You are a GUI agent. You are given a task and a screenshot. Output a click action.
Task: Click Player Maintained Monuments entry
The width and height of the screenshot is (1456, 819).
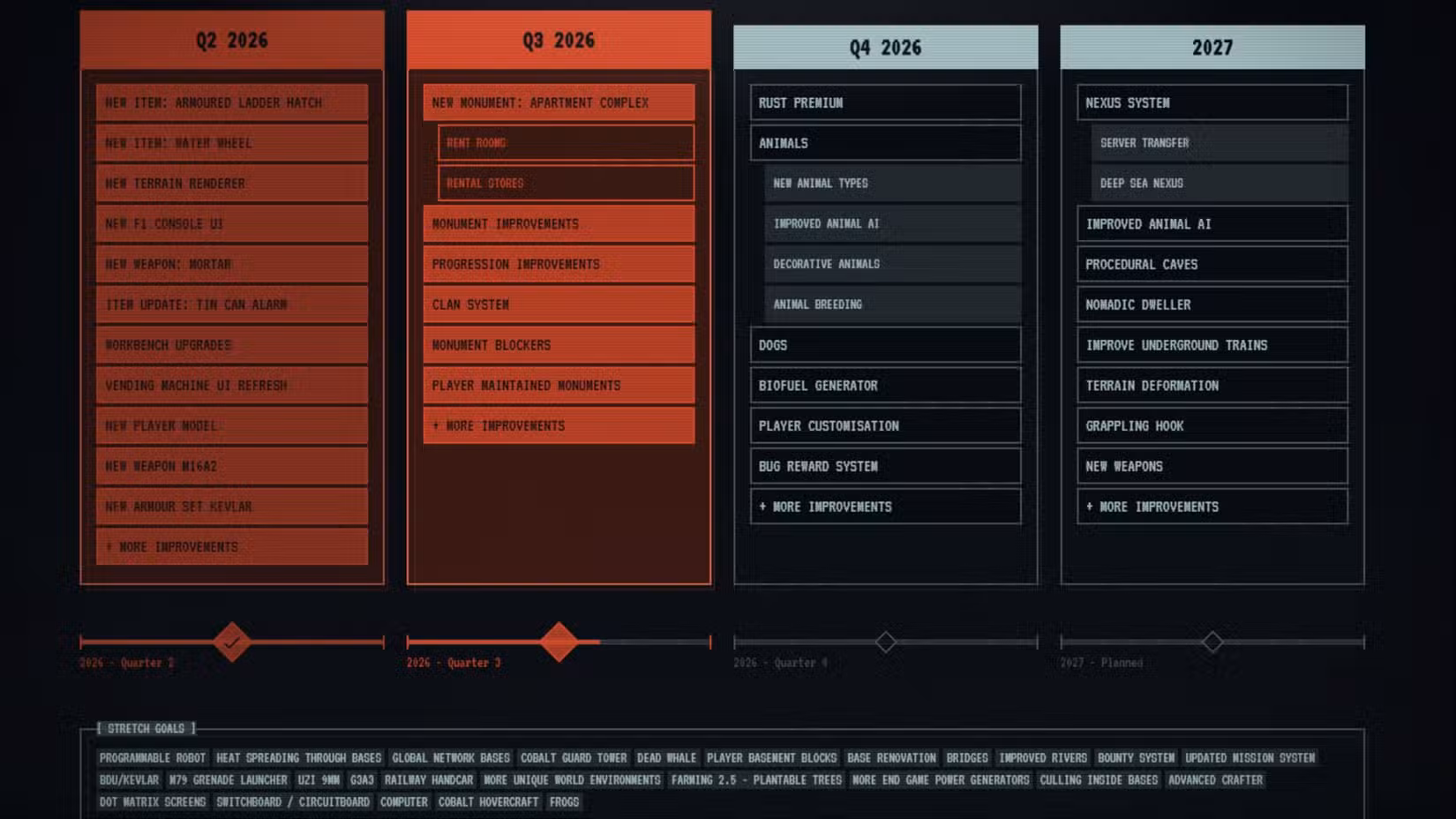(559, 386)
